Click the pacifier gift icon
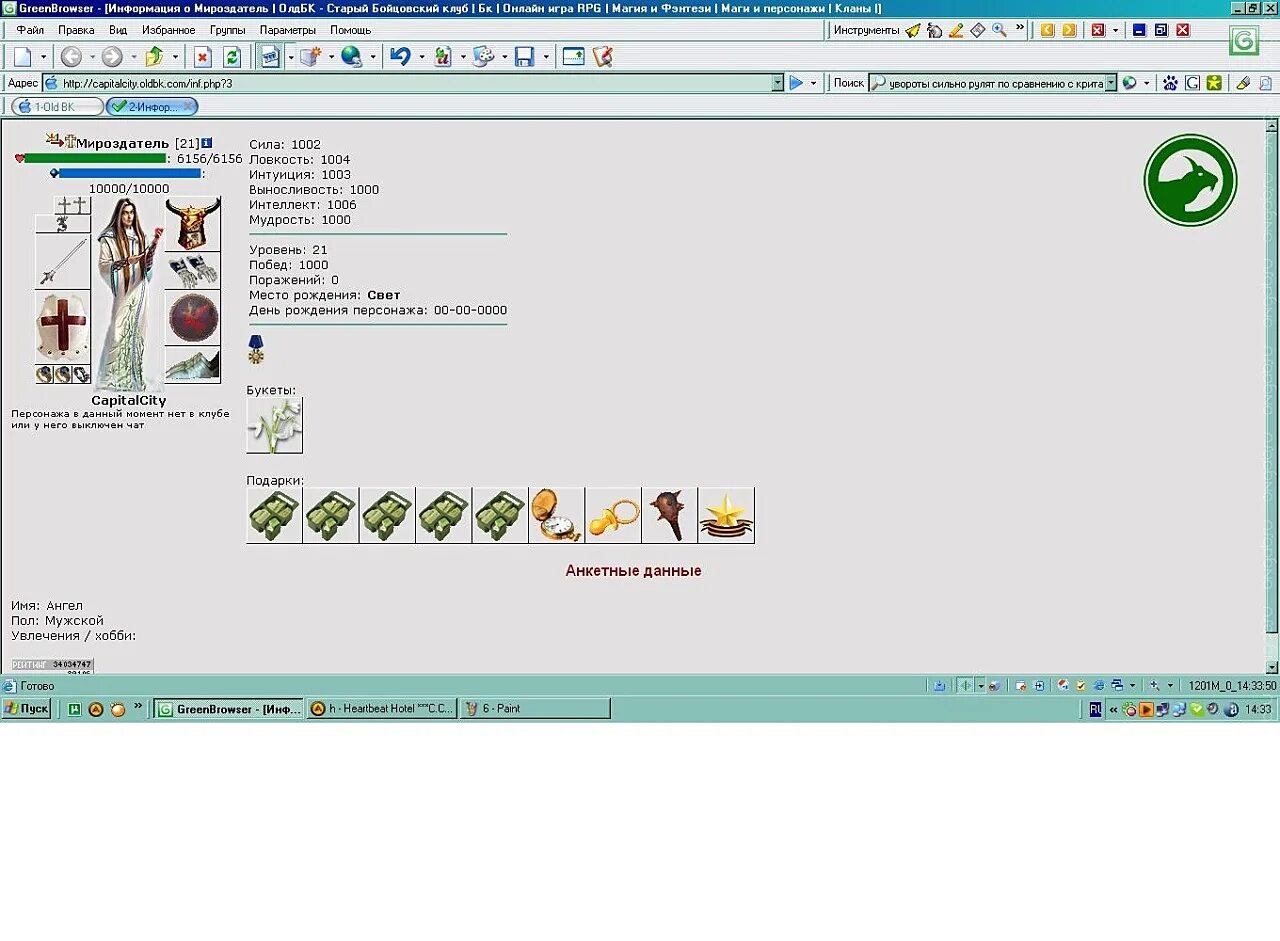This screenshot has height=941, width=1280. 613,515
